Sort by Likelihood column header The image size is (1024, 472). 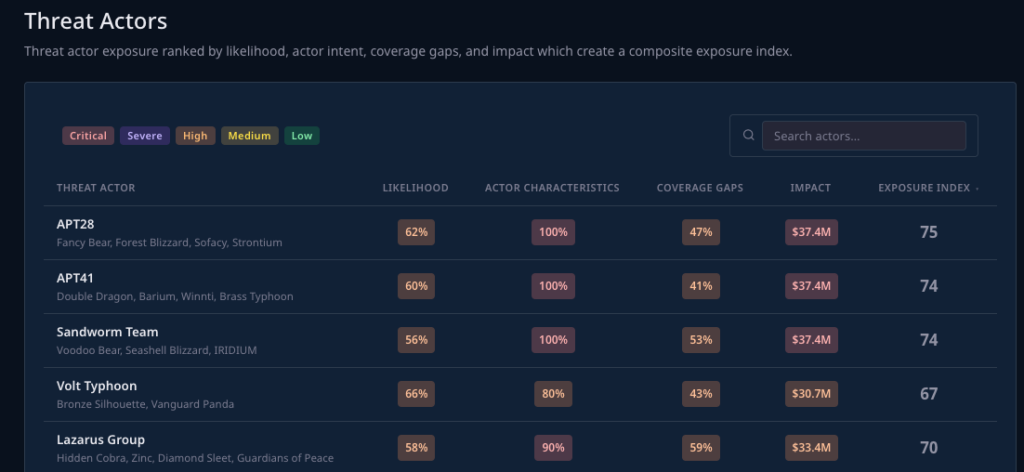tap(415, 188)
